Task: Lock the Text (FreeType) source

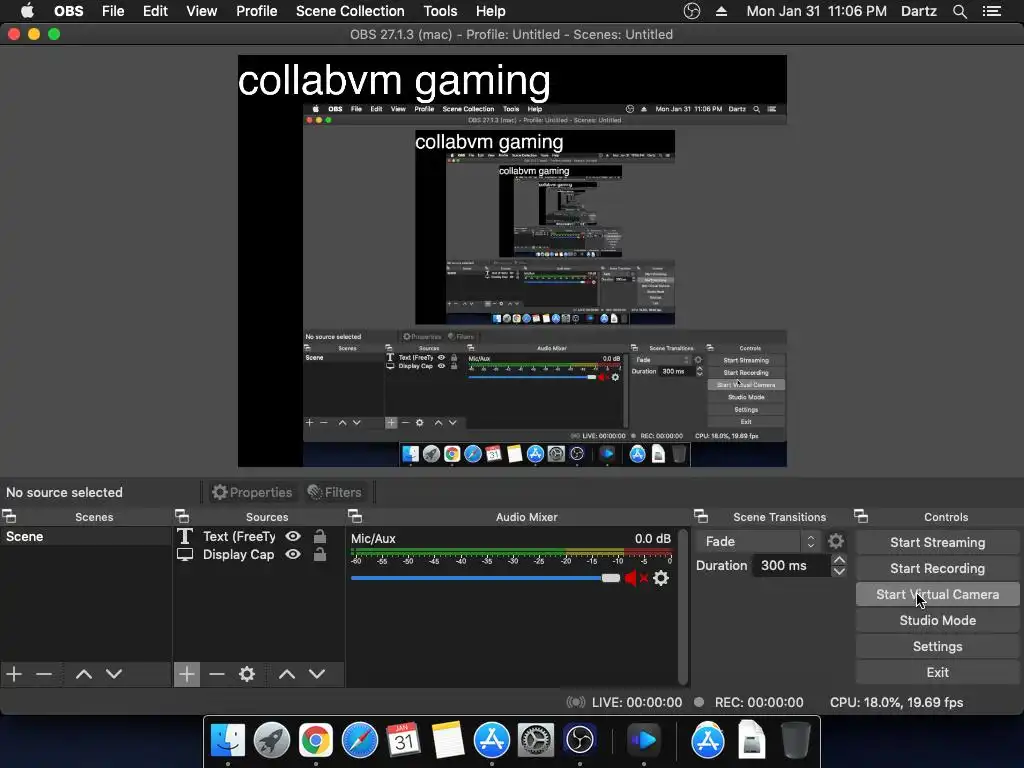Action: pyautogui.click(x=319, y=536)
